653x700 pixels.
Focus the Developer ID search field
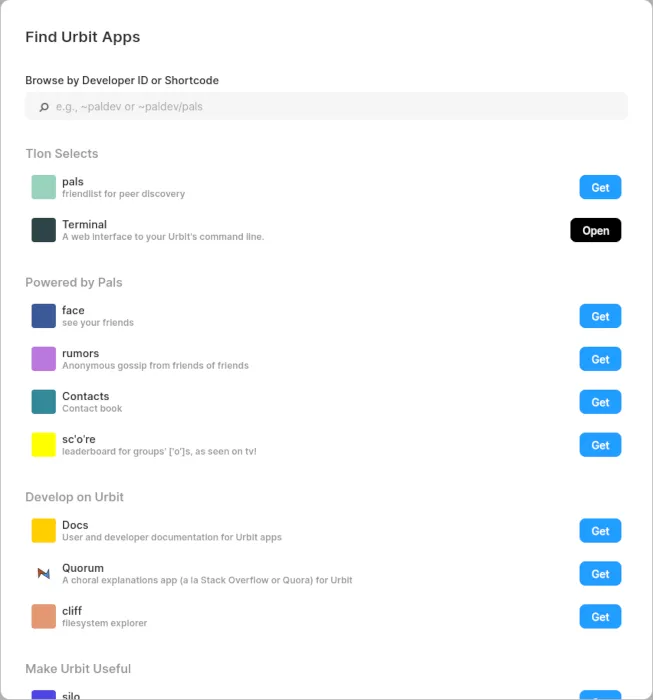[330, 107]
